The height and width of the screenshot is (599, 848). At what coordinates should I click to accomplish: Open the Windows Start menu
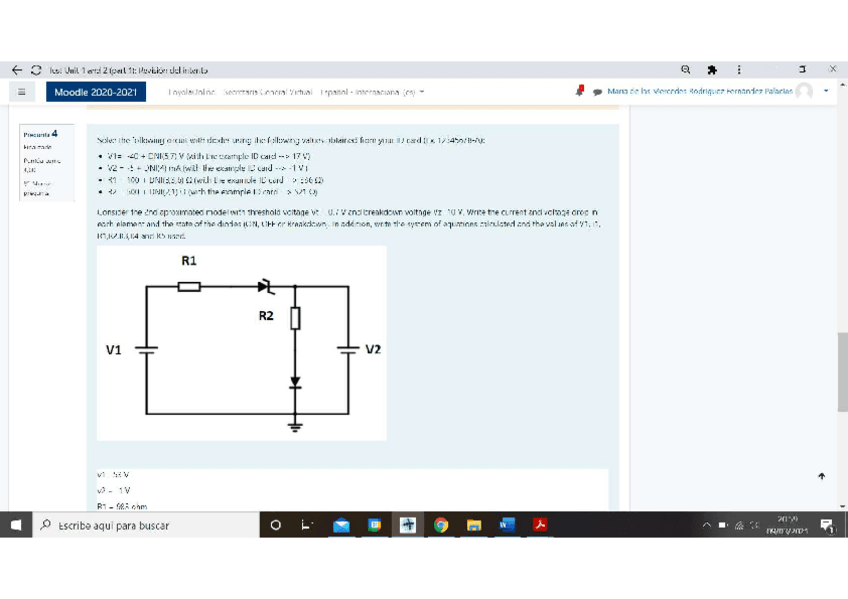click(16, 525)
